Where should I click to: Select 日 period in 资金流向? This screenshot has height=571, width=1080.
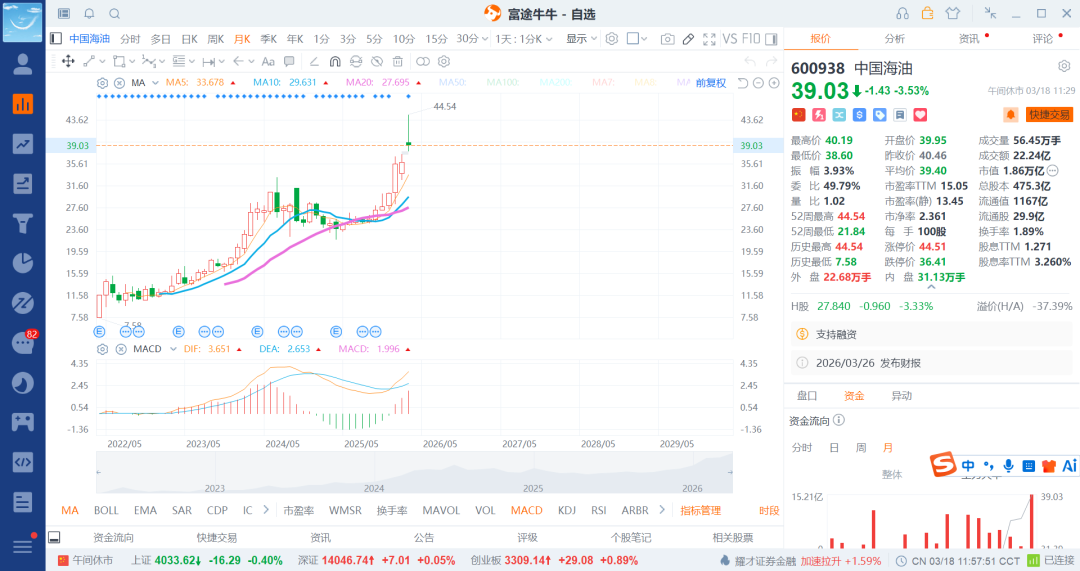pos(834,448)
